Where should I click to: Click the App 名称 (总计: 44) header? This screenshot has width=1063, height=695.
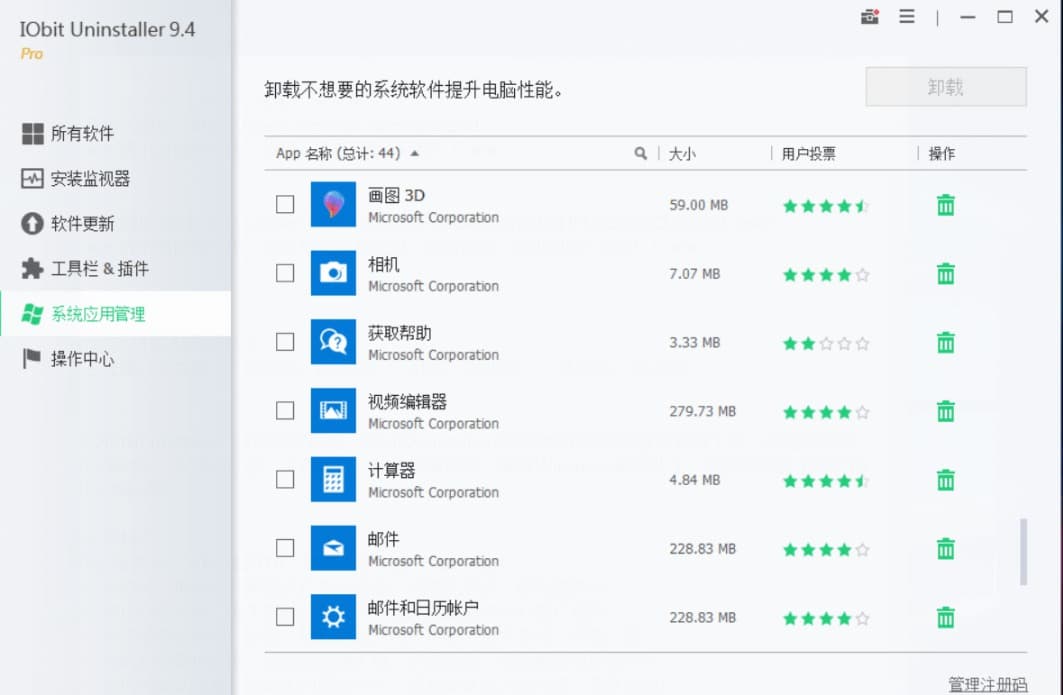click(338, 154)
